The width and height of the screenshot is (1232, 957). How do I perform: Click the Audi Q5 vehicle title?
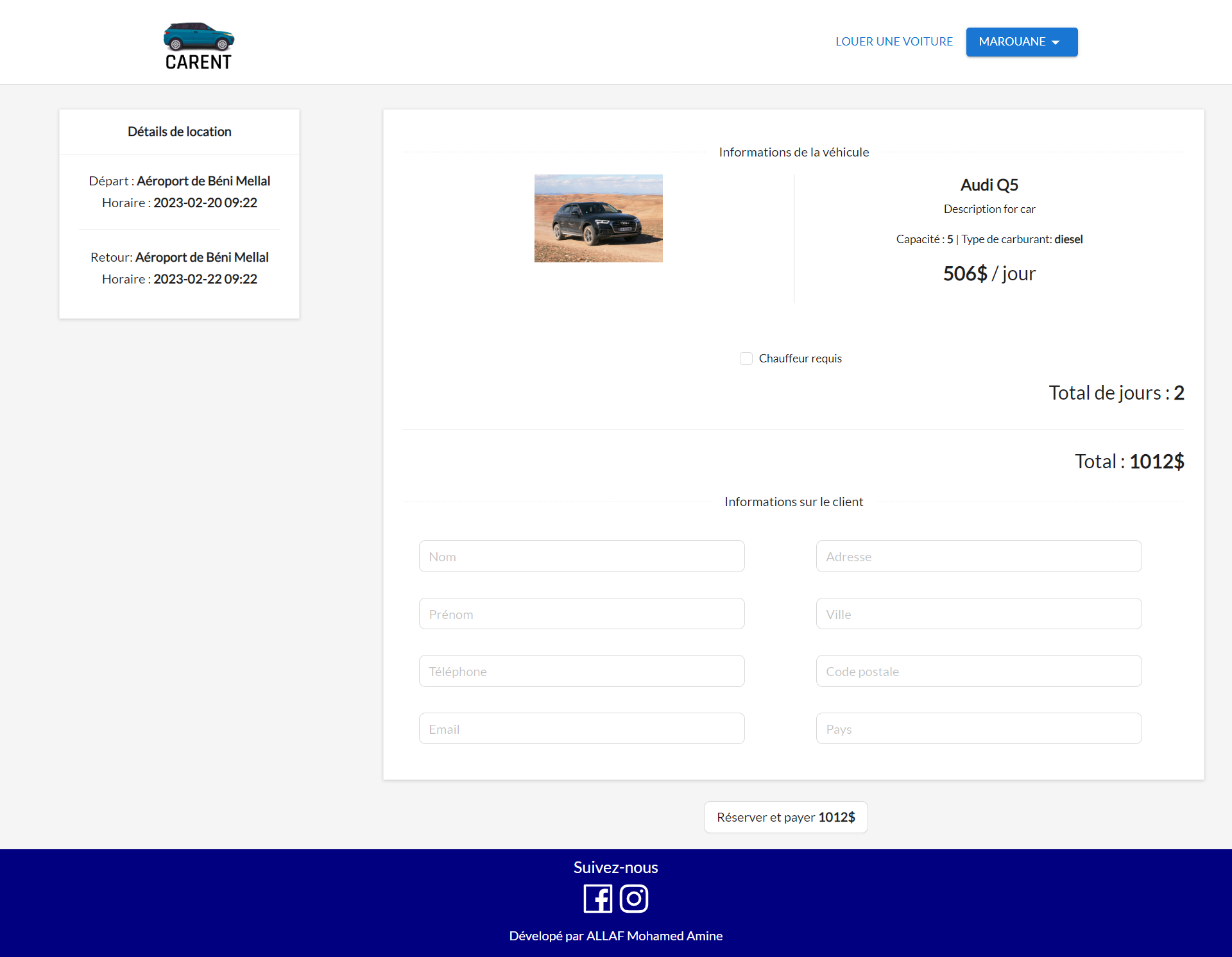click(989, 185)
